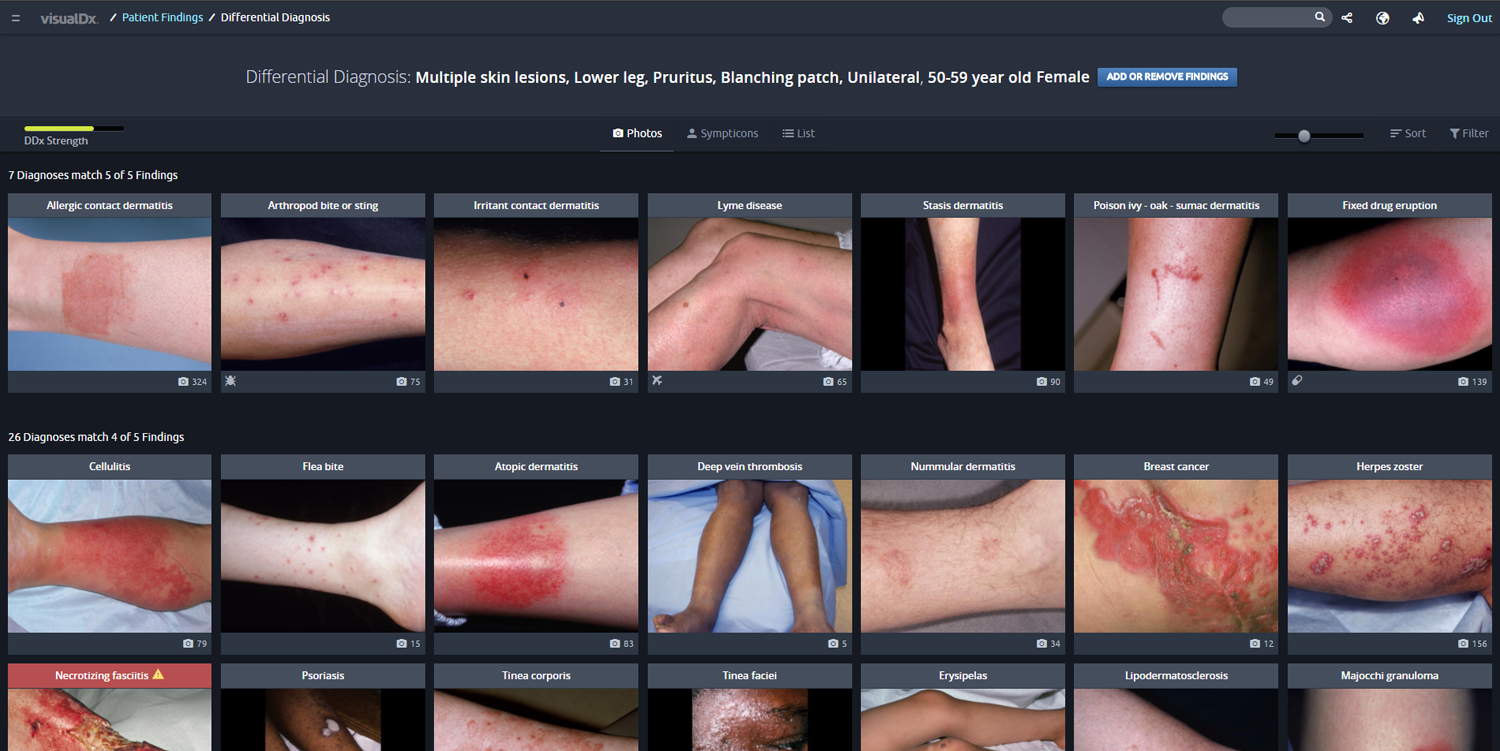Viewport: 1500px width, 751px height.
Task: Click the megaphone announcements icon
Action: [x=1418, y=18]
